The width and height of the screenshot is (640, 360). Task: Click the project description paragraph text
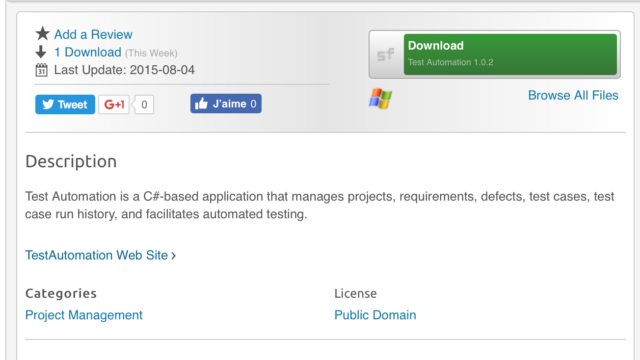point(320,205)
